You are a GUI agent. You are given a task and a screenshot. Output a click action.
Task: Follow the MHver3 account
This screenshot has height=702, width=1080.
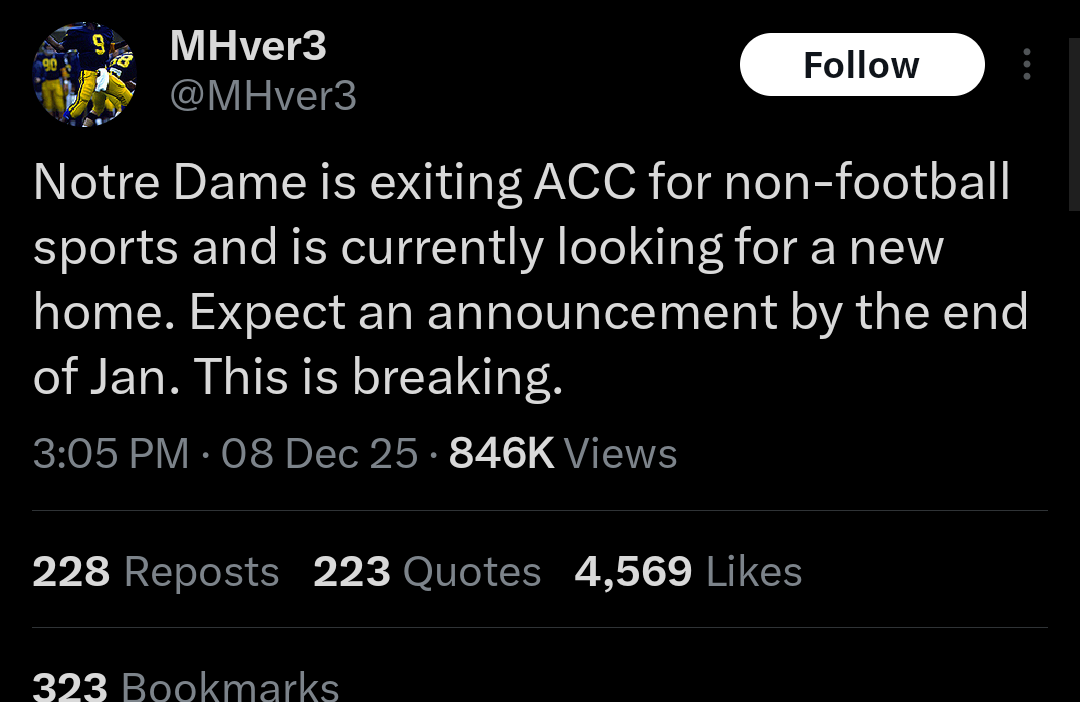861,65
